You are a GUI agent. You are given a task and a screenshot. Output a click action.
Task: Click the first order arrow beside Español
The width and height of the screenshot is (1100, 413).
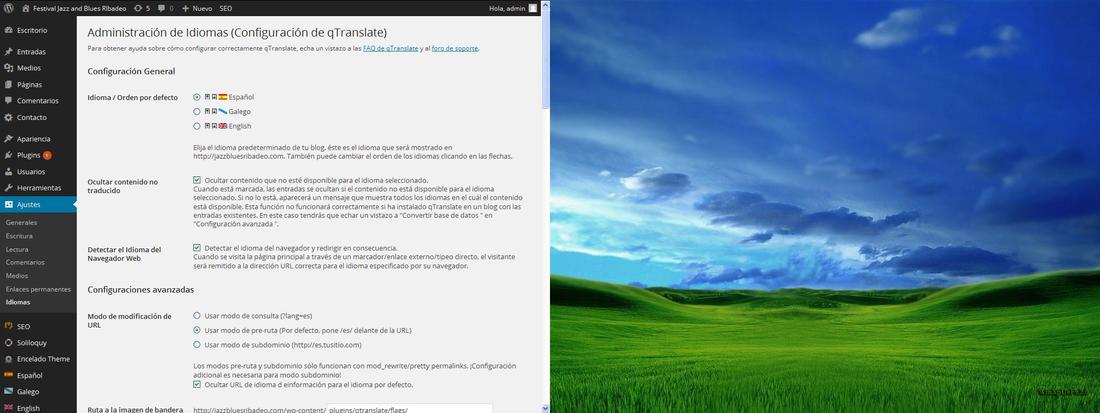207,97
